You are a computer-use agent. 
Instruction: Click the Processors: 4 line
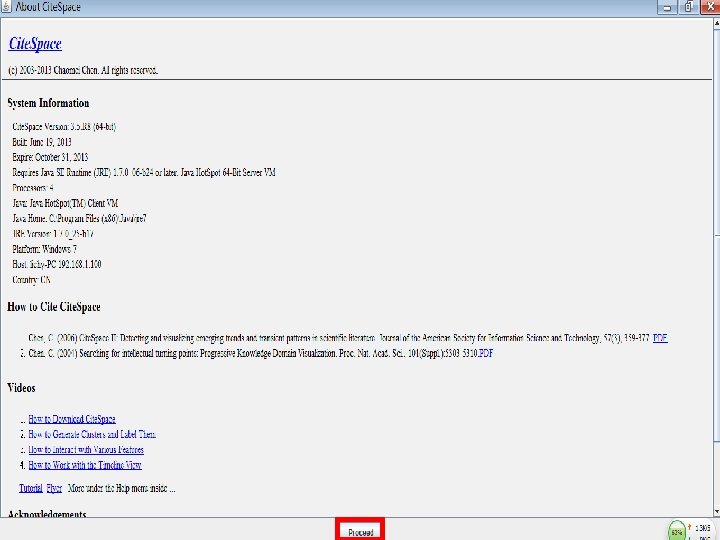coord(33,188)
